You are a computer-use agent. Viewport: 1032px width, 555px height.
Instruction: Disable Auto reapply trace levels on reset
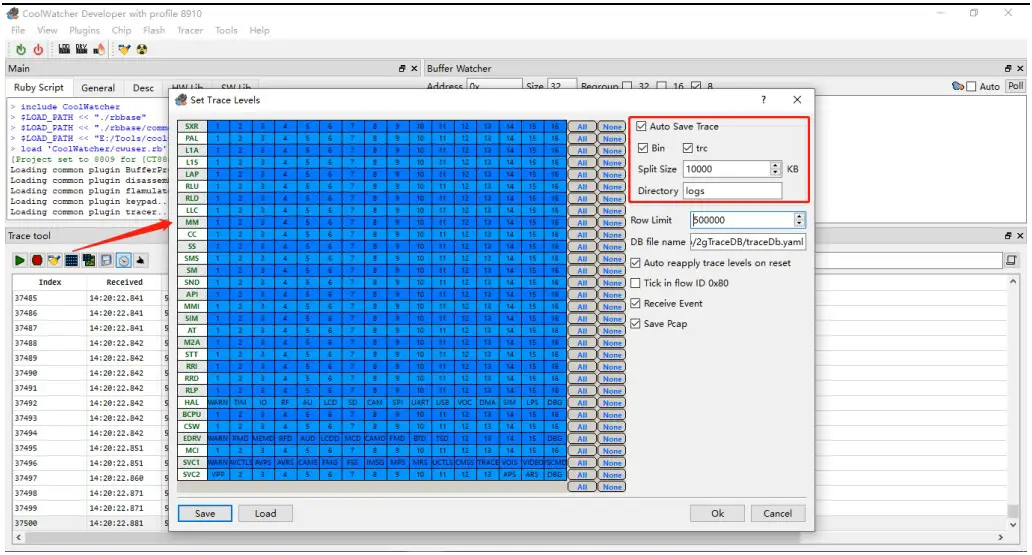pyautogui.click(x=635, y=263)
